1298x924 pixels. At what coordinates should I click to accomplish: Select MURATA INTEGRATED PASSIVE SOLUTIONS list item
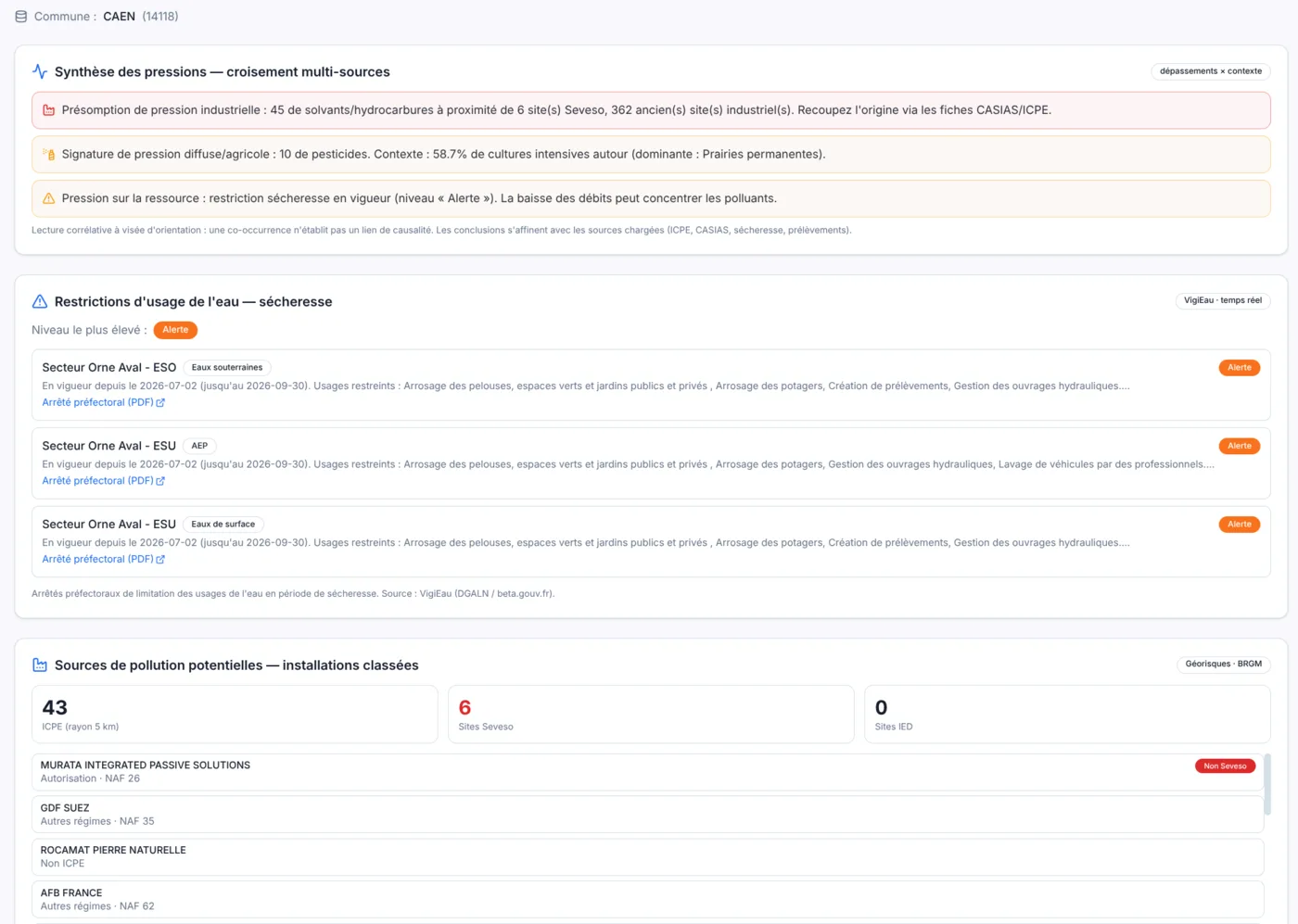click(x=648, y=772)
